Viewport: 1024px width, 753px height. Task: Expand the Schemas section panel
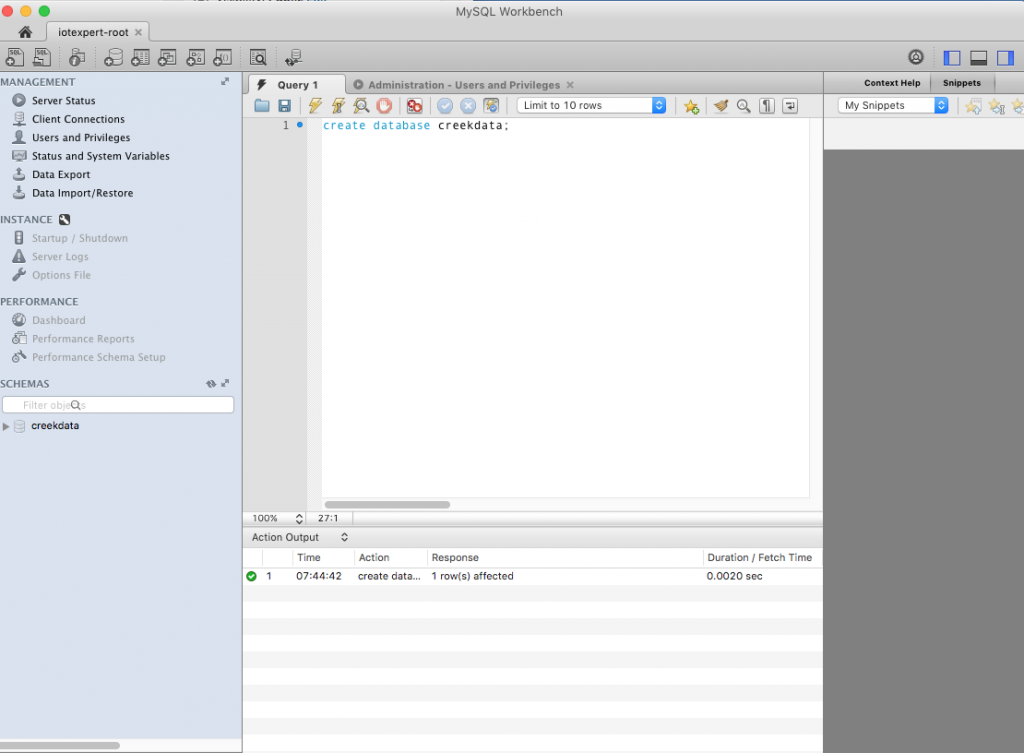pos(225,384)
